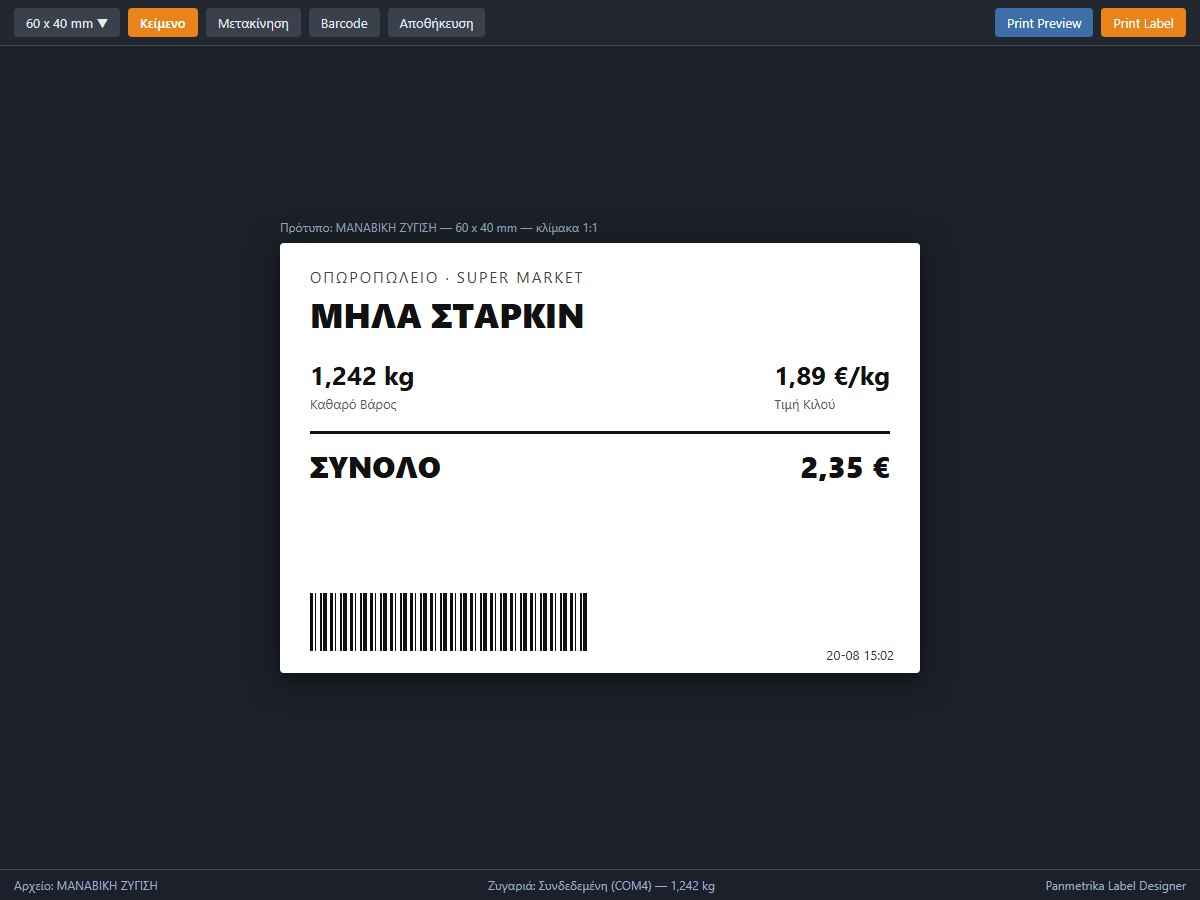Click the Καθαρό Βάρος caption

point(354,405)
